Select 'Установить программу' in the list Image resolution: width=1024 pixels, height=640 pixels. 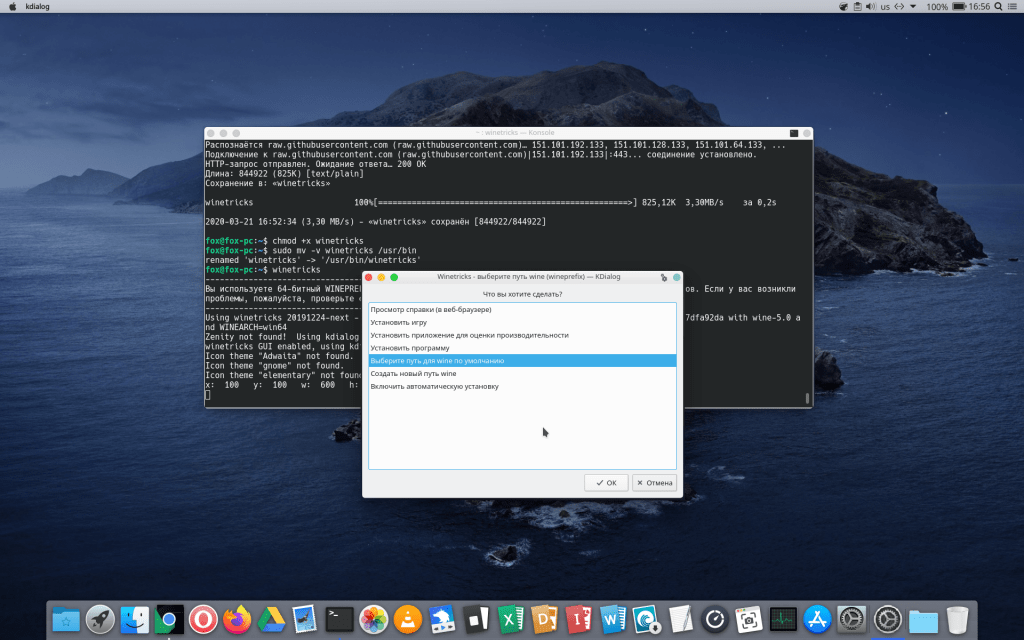pyautogui.click(x=522, y=348)
